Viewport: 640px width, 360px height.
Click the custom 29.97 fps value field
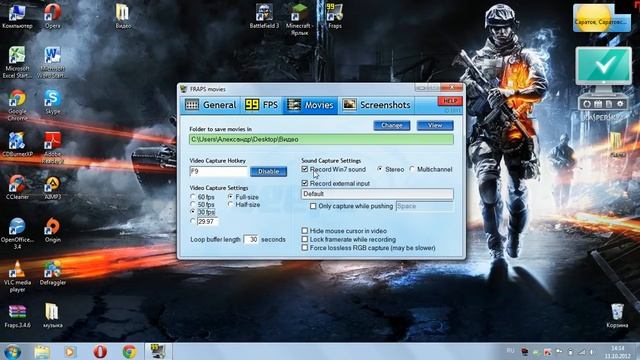click(x=207, y=221)
